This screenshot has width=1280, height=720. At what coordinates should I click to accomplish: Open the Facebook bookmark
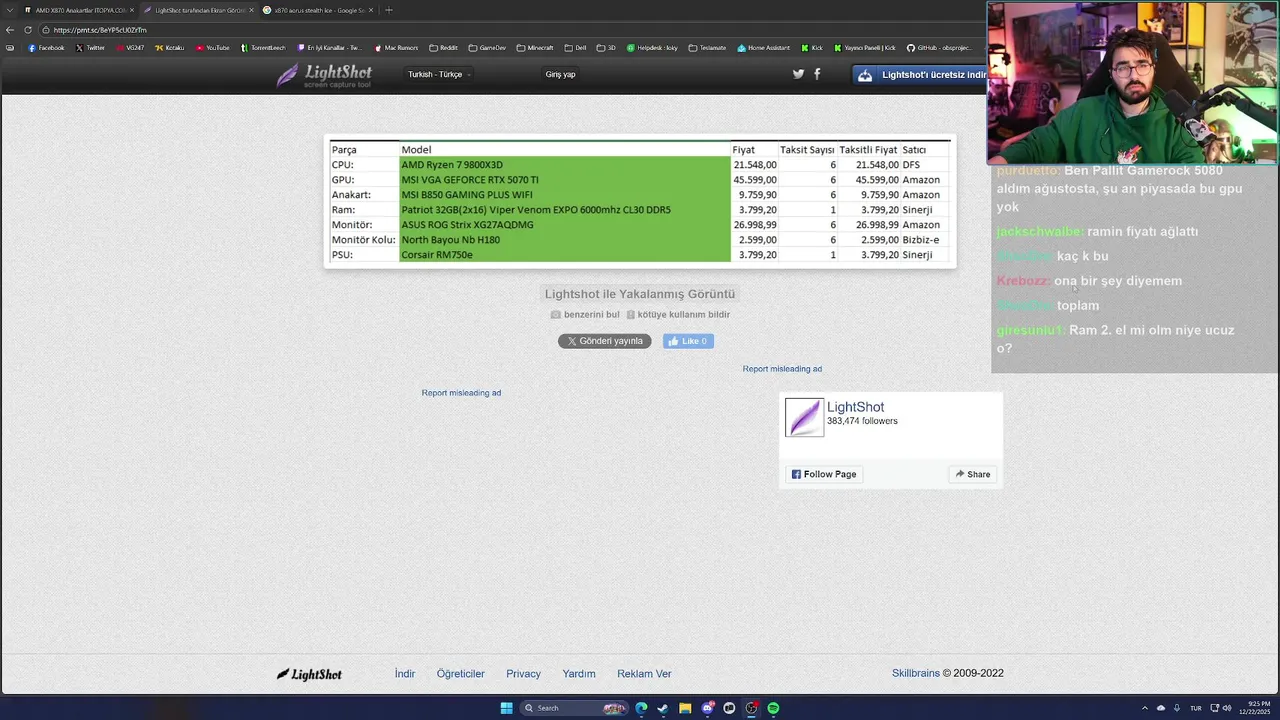pos(46,48)
